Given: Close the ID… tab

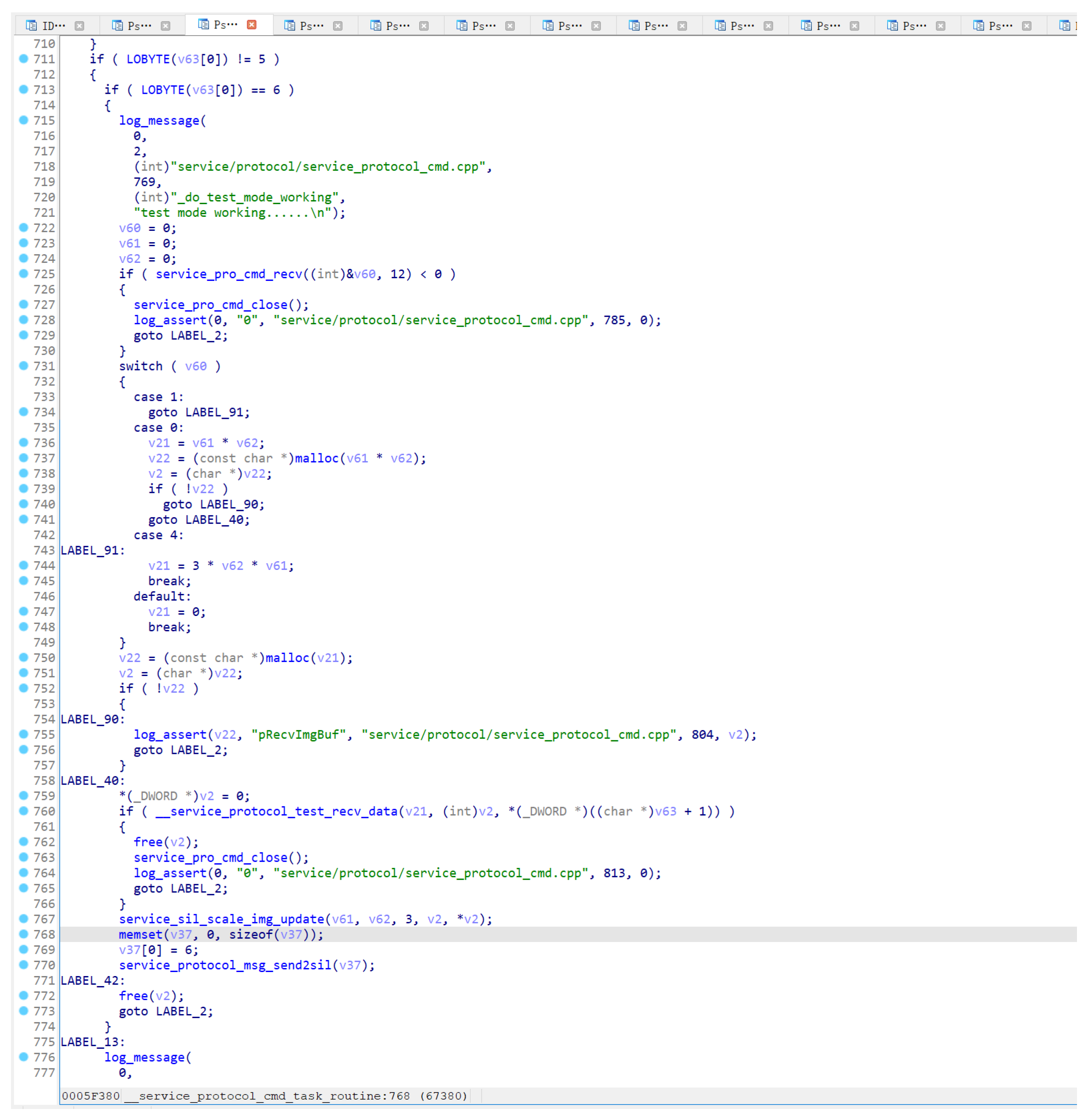Looking at the screenshot, I should click(79, 26).
